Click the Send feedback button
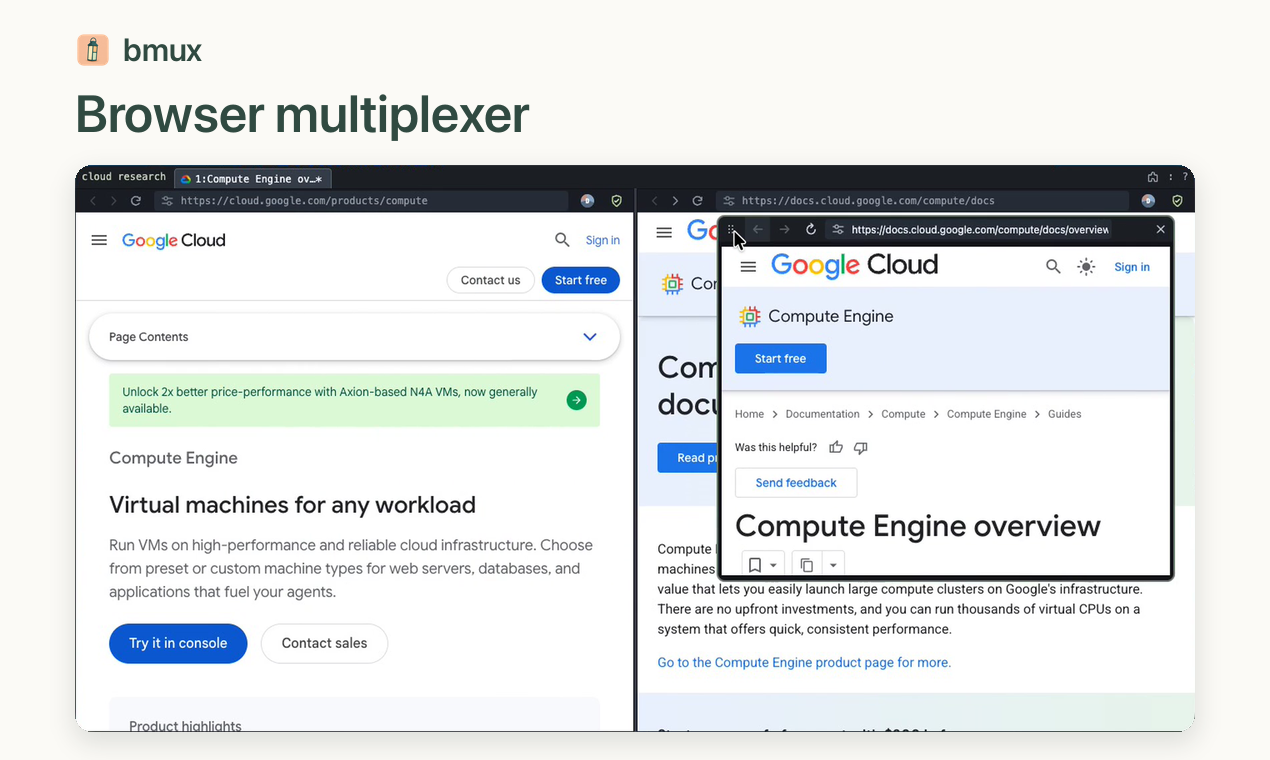This screenshot has width=1270, height=760. [x=796, y=483]
